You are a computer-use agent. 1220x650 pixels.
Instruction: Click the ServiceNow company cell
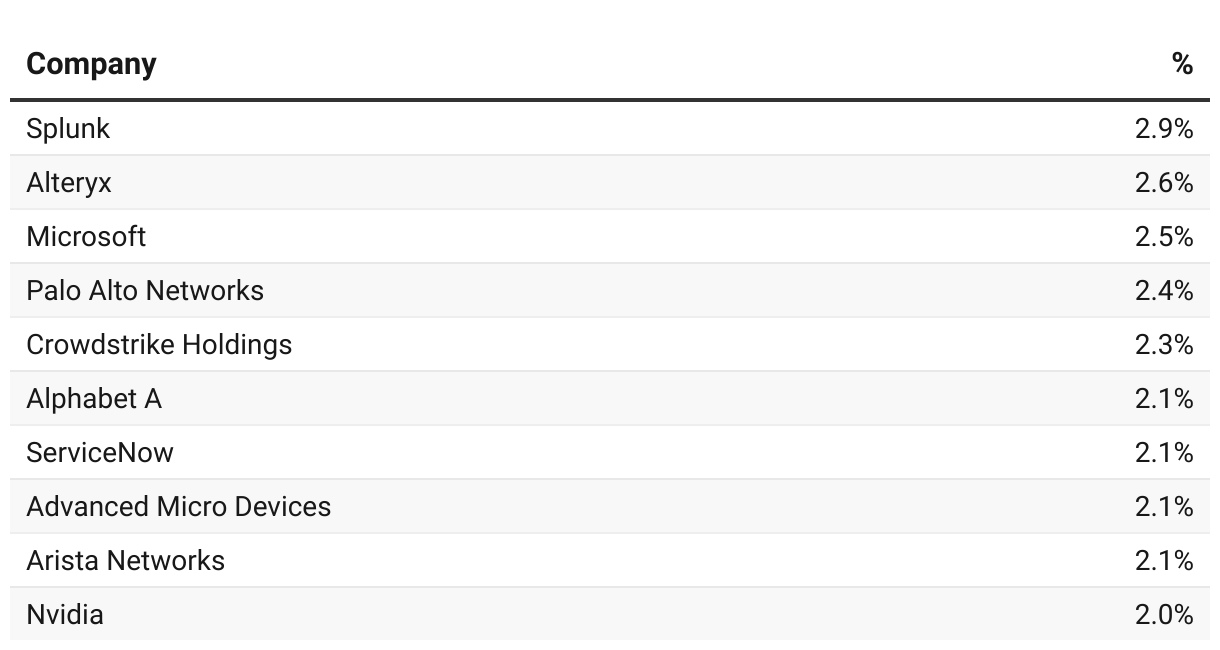point(100,453)
